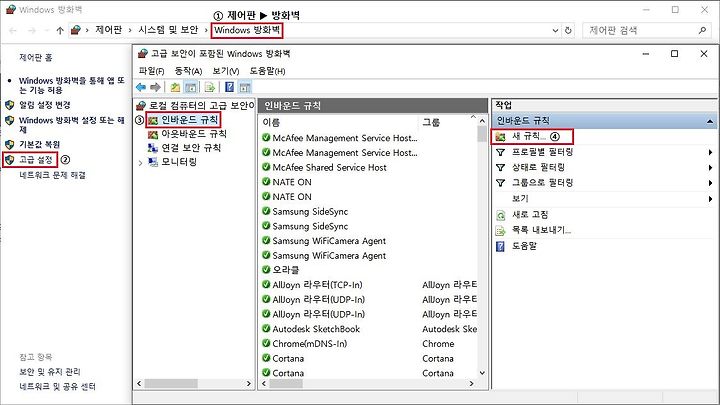720x405 pixels.
Task: Click the refresh icon beside the address bar
Action: [x=568, y=30]
